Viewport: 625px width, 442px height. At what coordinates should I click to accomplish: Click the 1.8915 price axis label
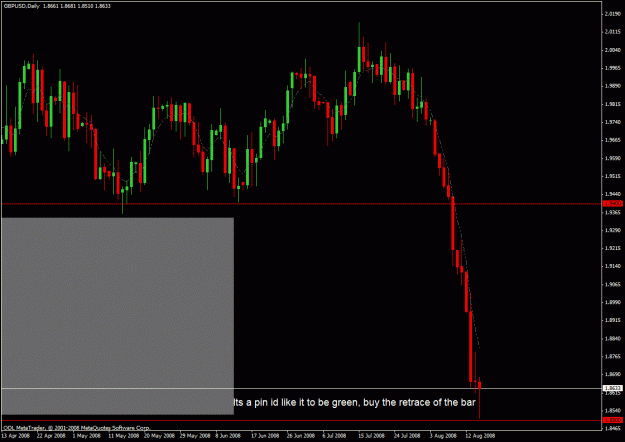[x=611, y=320]
